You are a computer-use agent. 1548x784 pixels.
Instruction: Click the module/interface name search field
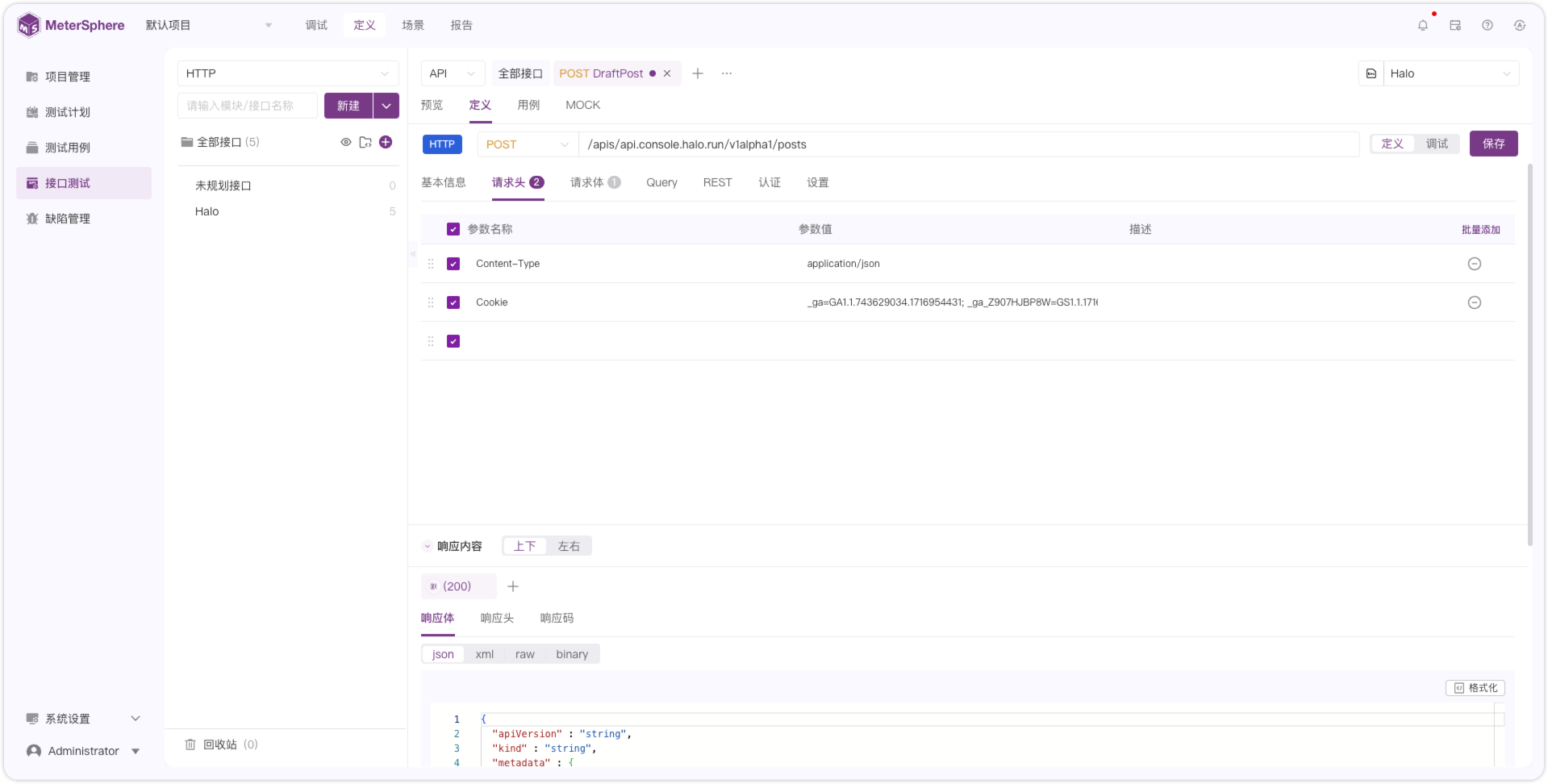(248, 106)
